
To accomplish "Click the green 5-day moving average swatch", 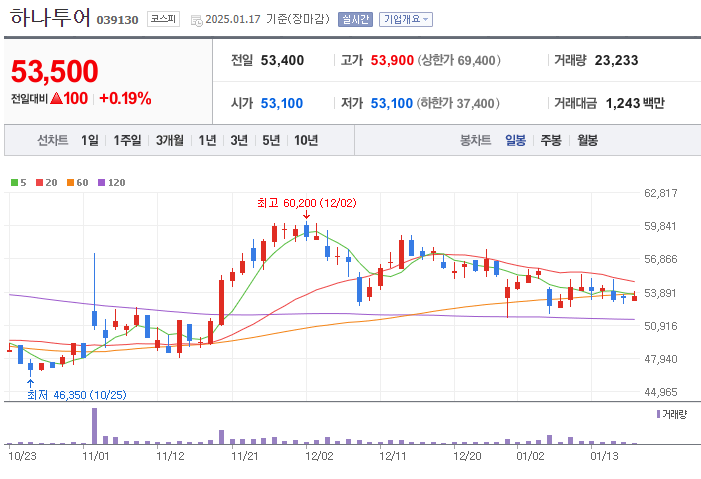I will [14, 182].
